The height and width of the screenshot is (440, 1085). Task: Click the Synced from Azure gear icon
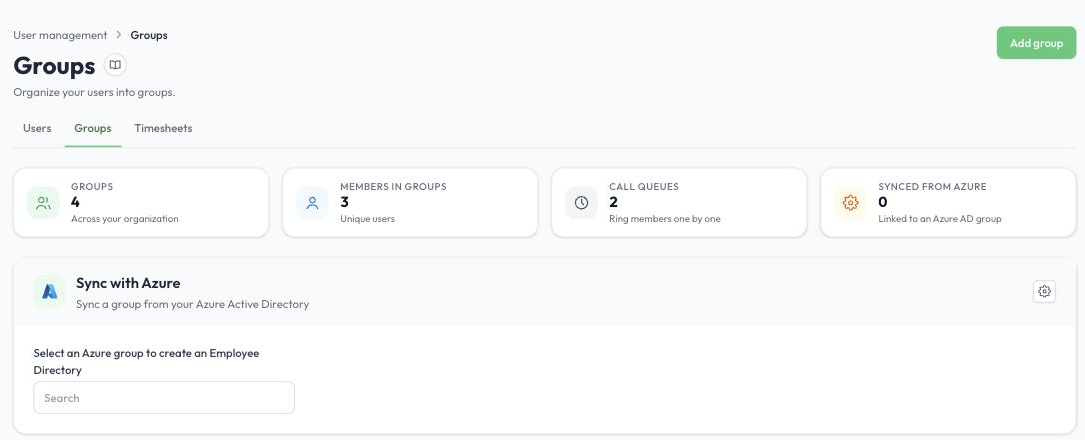(850, 203)
